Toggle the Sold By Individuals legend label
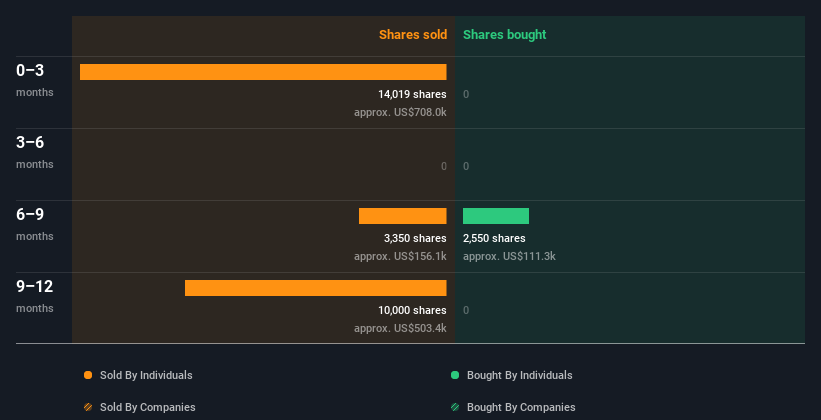 click(146, 375)
